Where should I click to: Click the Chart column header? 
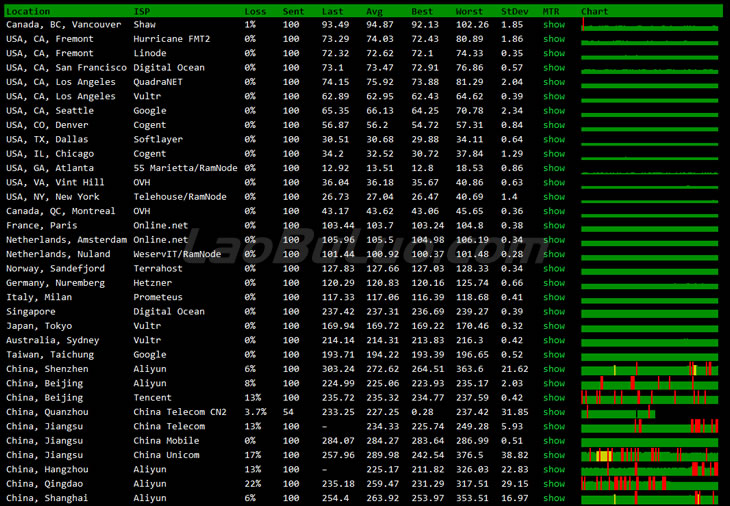(x=595, y=11)
